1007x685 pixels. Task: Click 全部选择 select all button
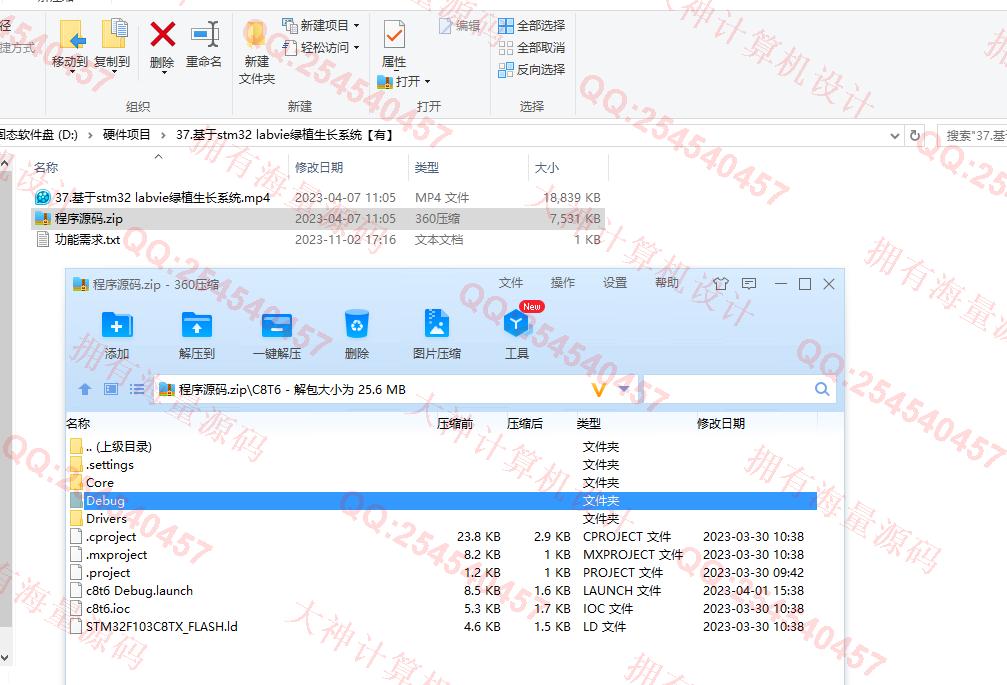[x=532, y=25]
